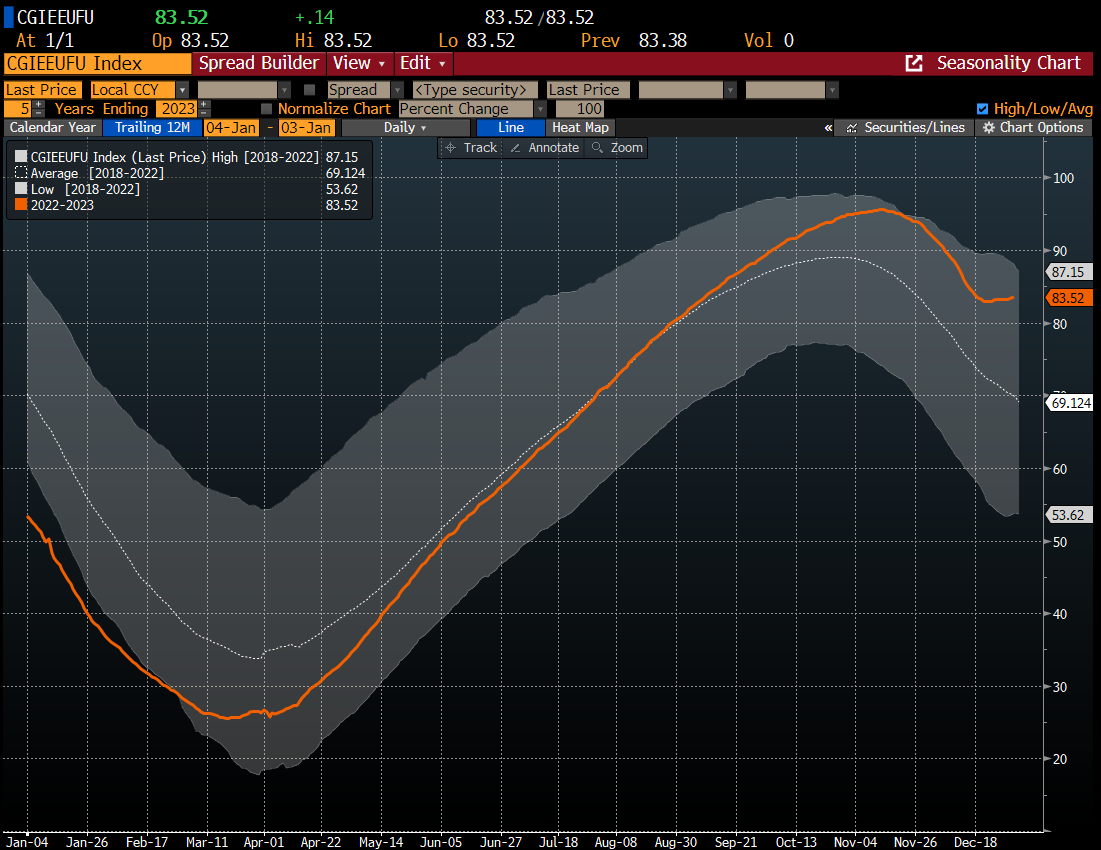Click the orange 2022-2023 legend swatch
This screenshot has height=850, width=1101.
21,204
